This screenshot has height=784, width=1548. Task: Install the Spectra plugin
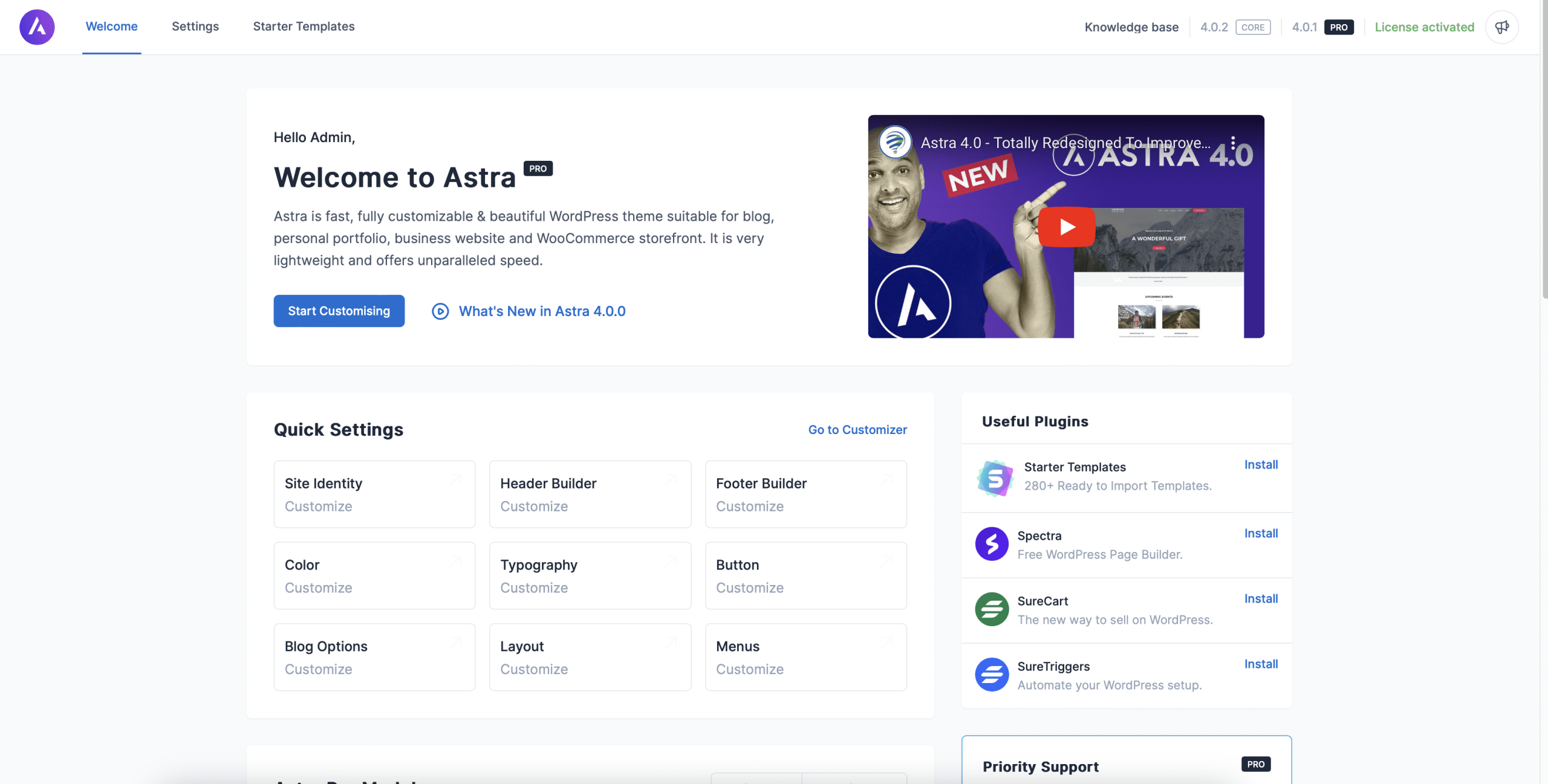point(1260,533)
